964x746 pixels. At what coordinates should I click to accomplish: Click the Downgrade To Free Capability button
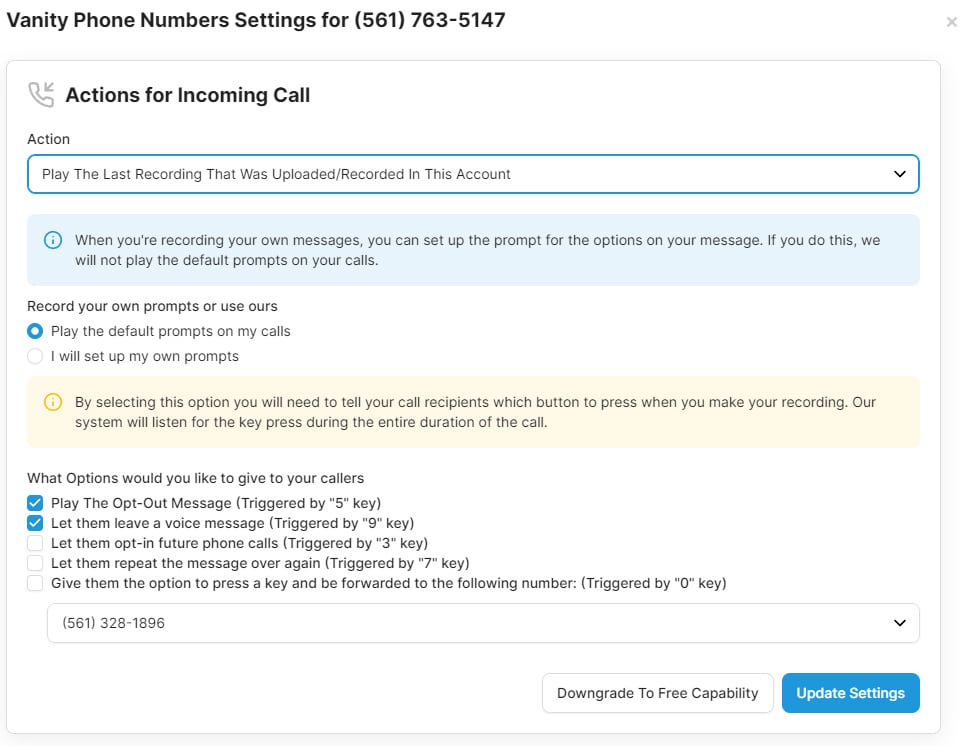click(x=657, y=693)
